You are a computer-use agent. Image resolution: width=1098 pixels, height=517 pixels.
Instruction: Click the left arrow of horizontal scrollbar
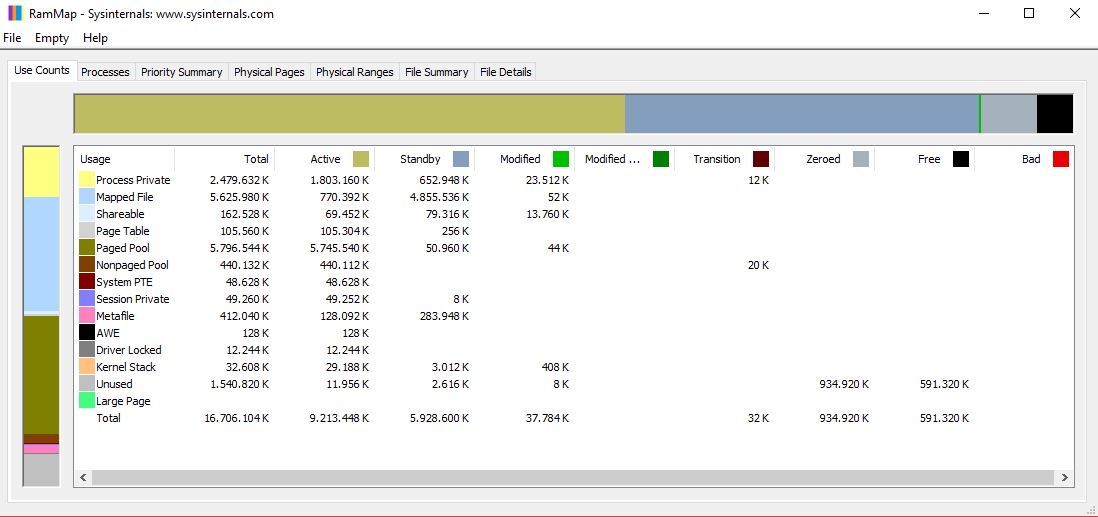click(83, 478)
